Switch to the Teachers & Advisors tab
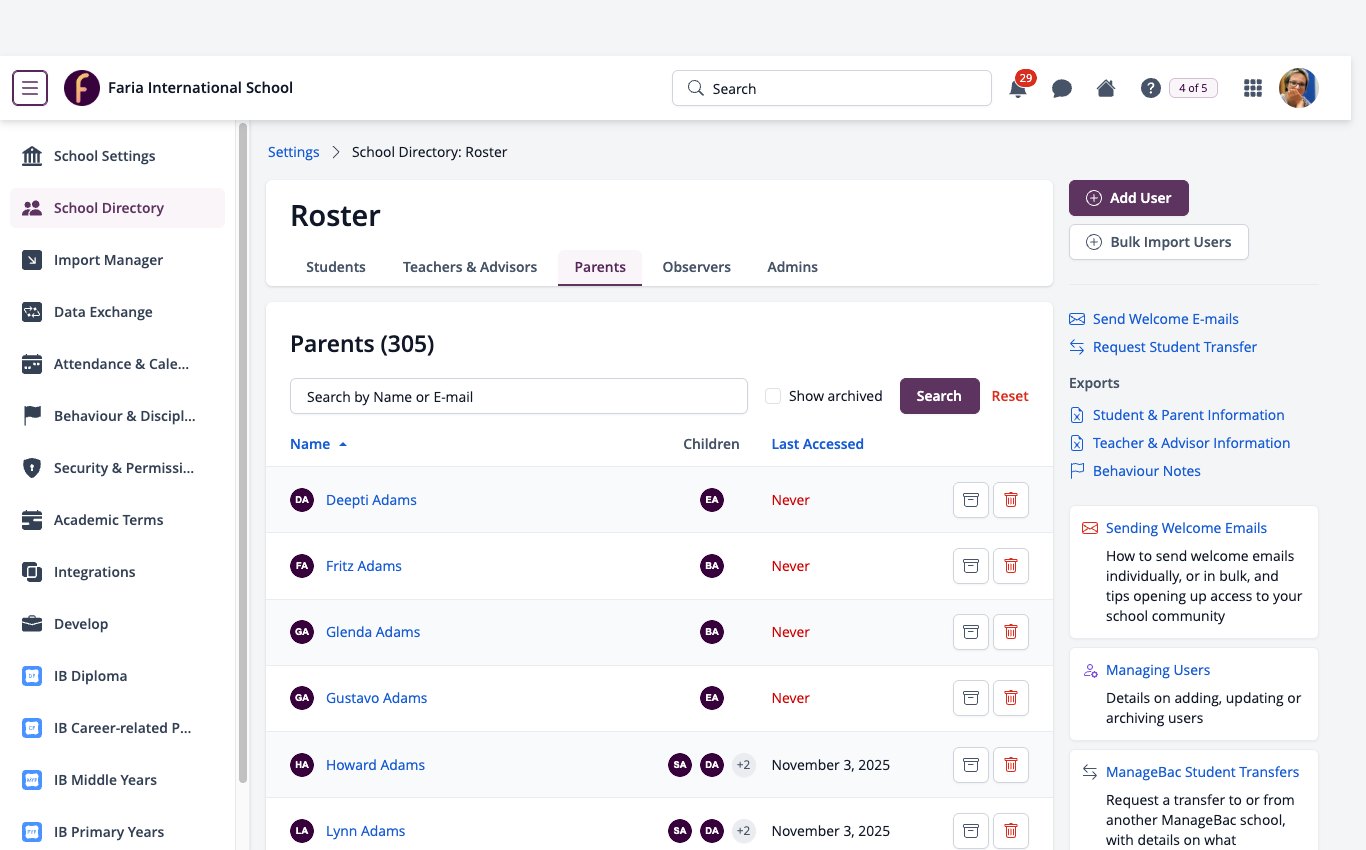Screen dimensions: 1366x850 tap(470, 267)
